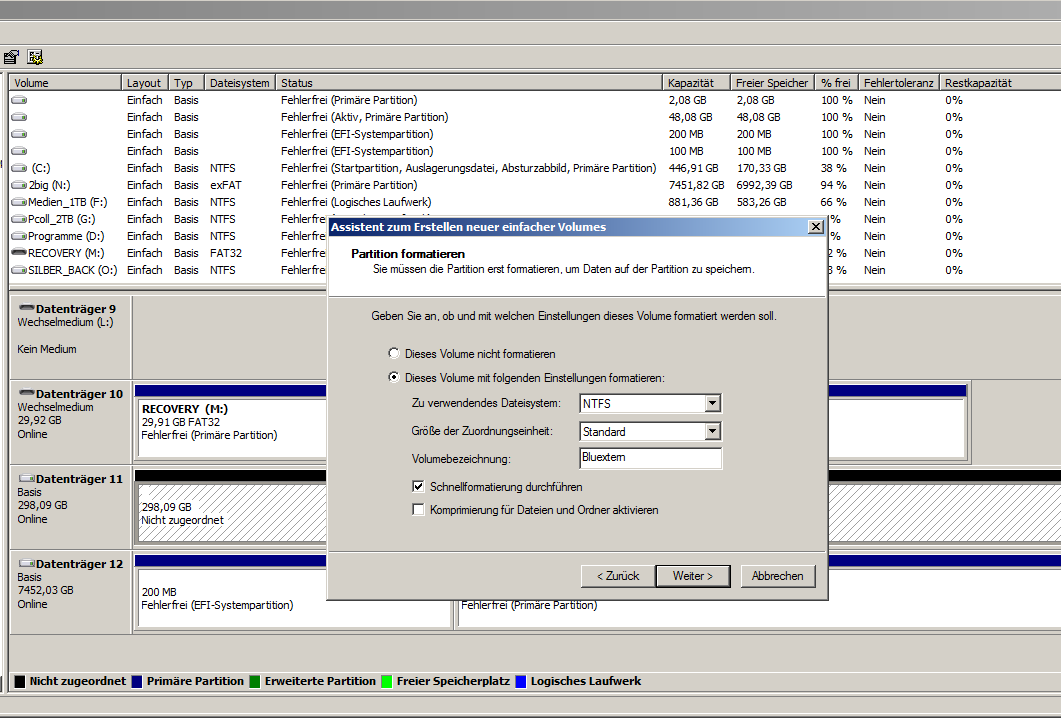Click the Datenträger 11 disk icon
This screenshot has width=1061, height=718.
pyautogui.click(x=26, y=479)
